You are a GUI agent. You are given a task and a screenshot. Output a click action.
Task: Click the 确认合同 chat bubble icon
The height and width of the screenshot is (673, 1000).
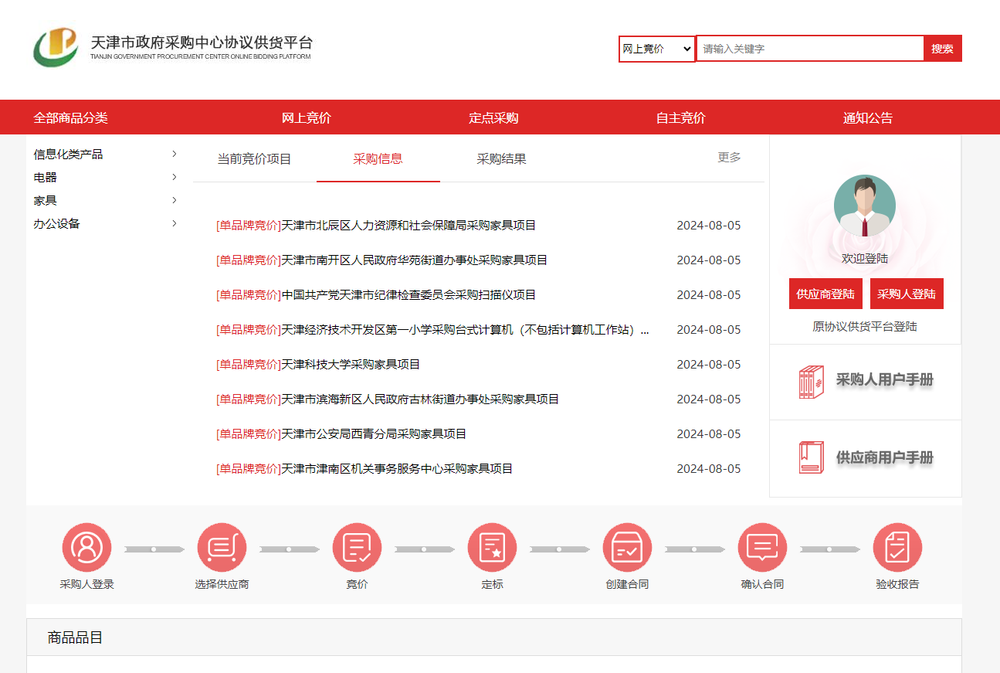pyautogui.click(x=763, y=546)
